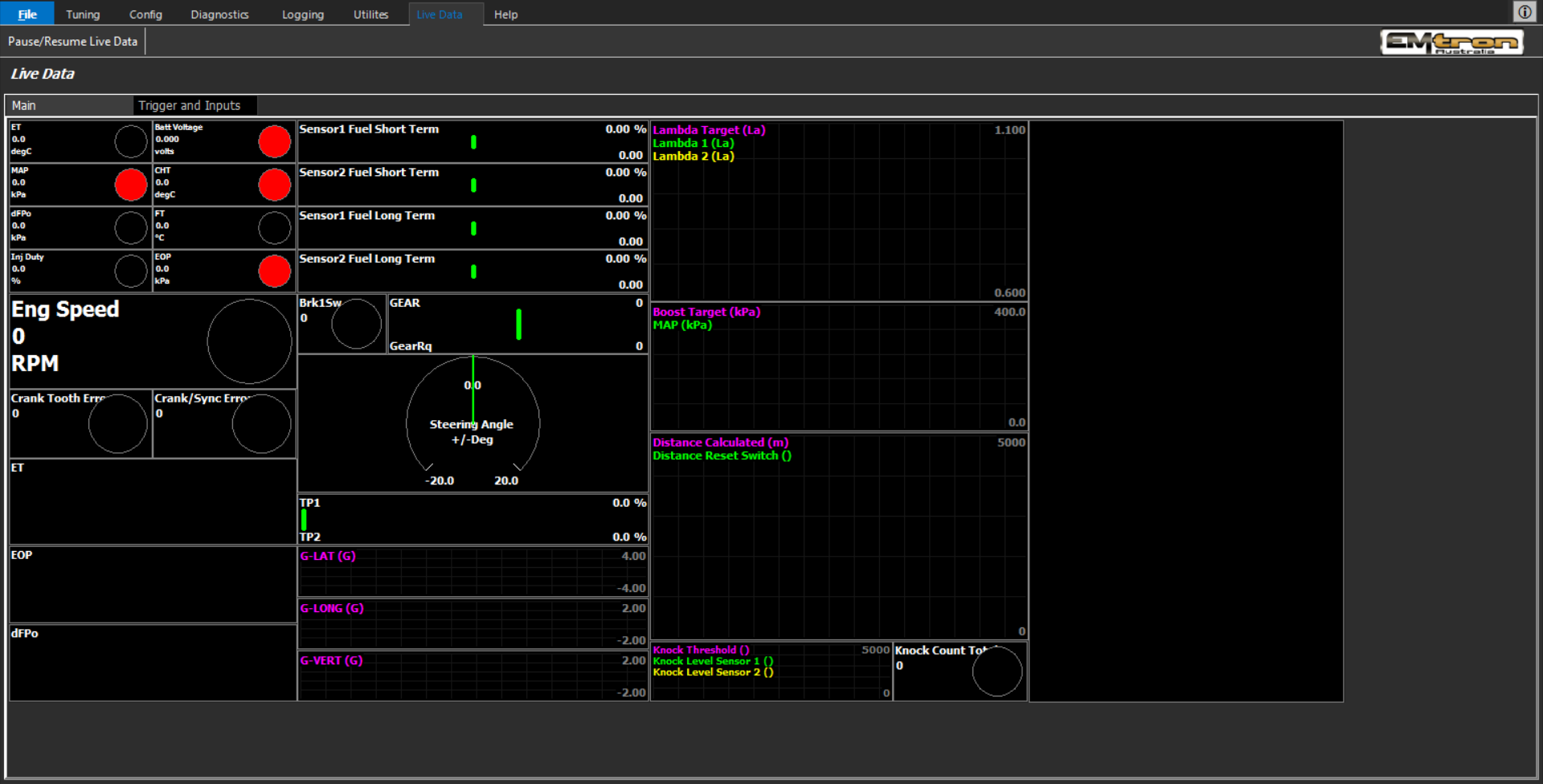
Task: Click the EOP history graph panel
Action: (x=153, y=585)
